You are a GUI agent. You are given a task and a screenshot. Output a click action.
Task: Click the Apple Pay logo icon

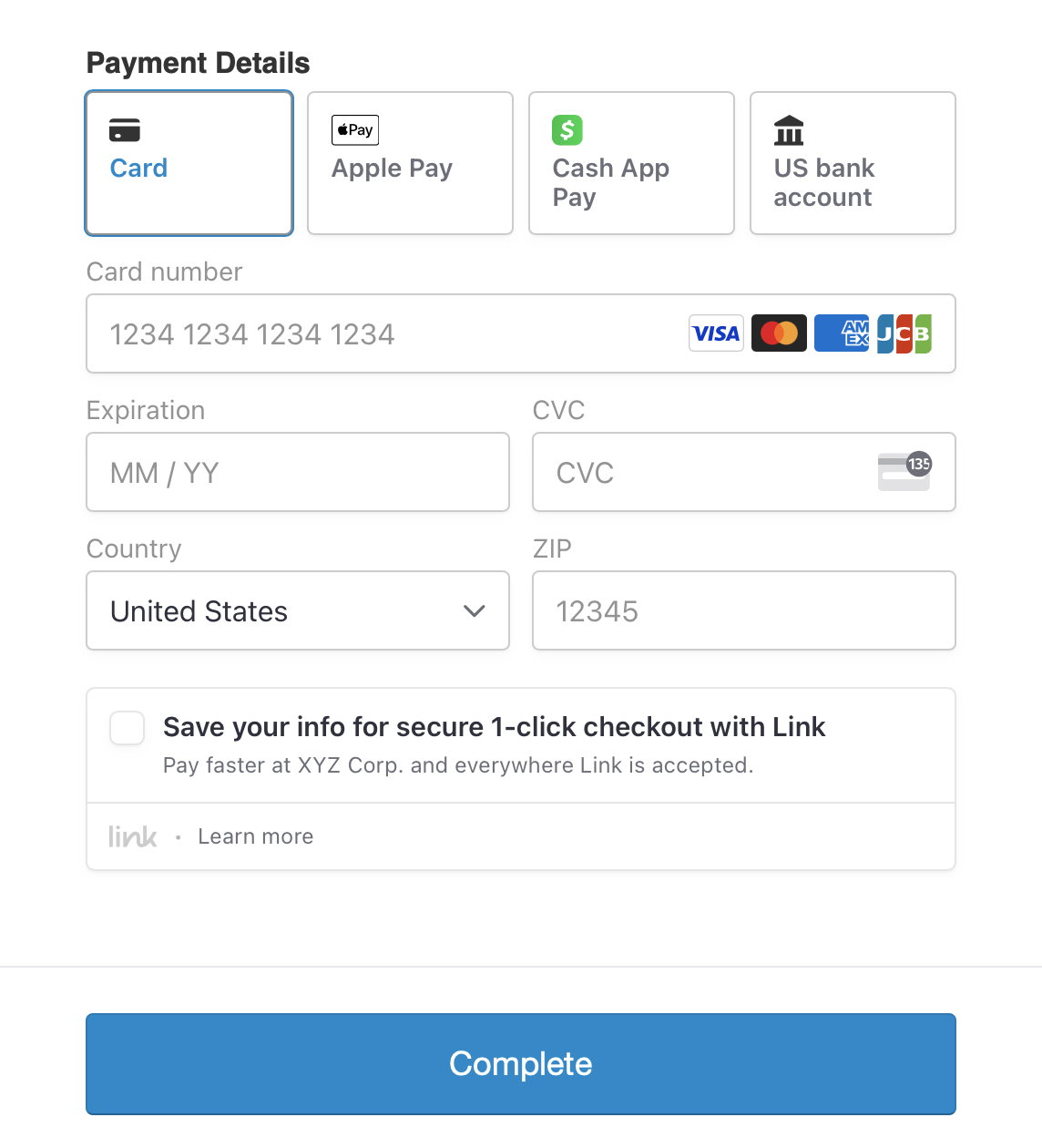tap(355, 130)
